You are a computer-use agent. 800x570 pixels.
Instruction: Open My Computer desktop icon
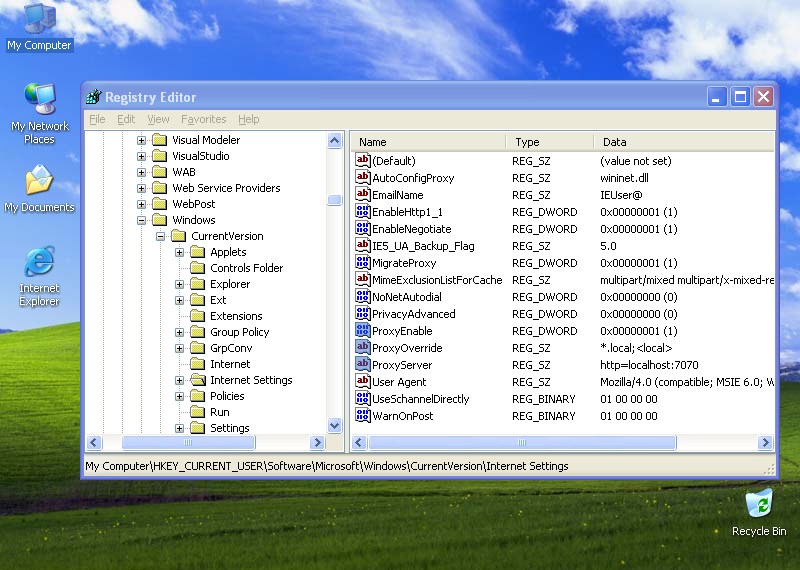coord(39,27)
